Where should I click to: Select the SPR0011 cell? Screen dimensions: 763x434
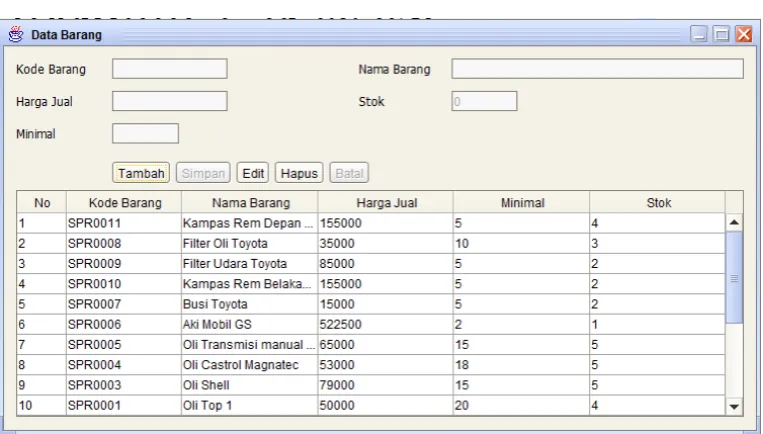point(124,223)
